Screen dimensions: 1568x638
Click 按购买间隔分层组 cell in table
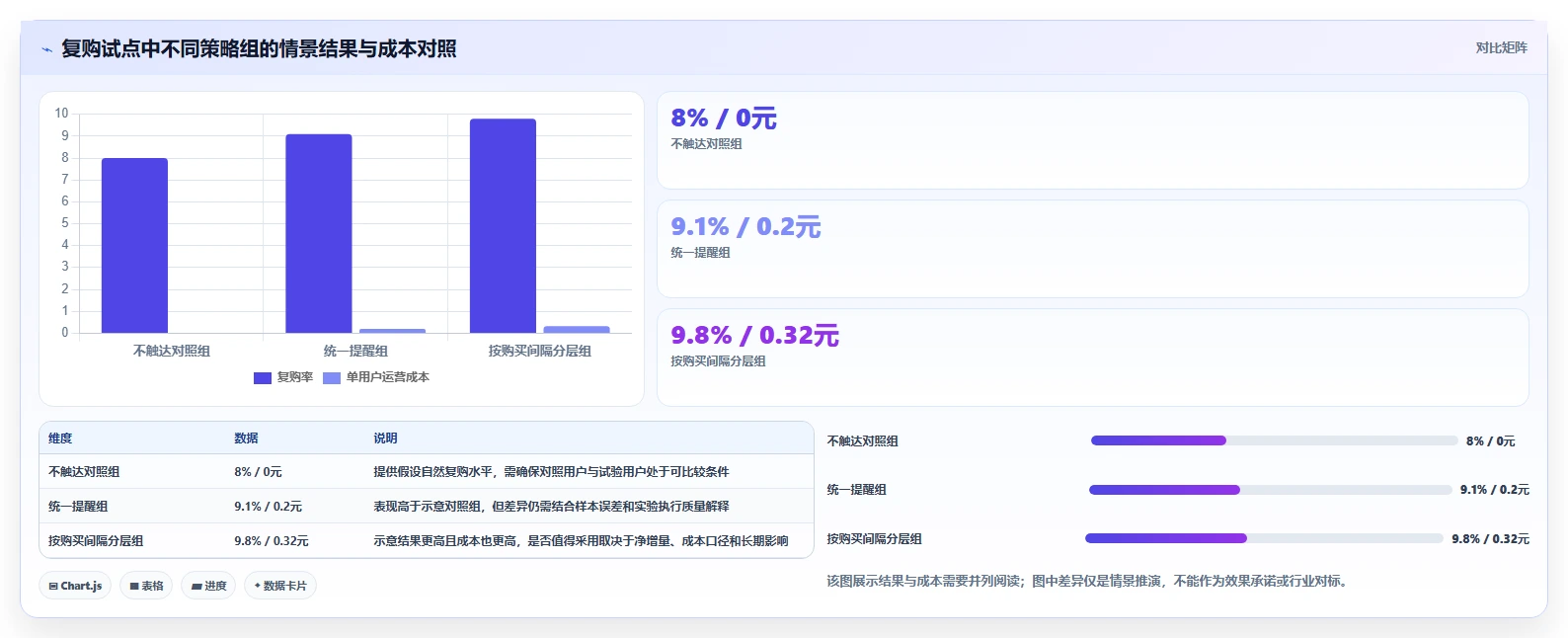click(96, 541)
